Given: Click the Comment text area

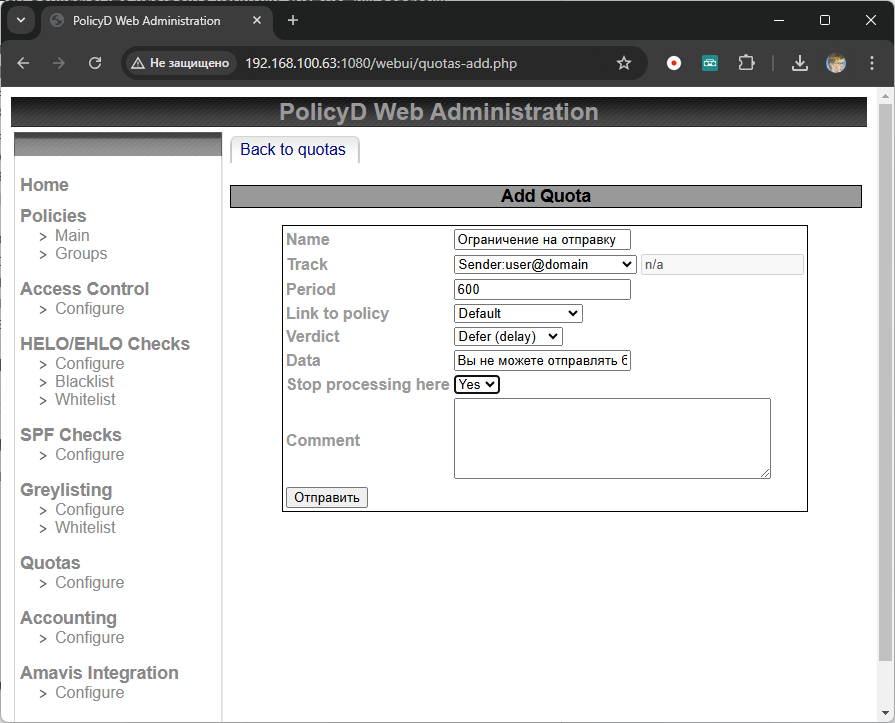Looking at the screenshot, I should 612,438.
